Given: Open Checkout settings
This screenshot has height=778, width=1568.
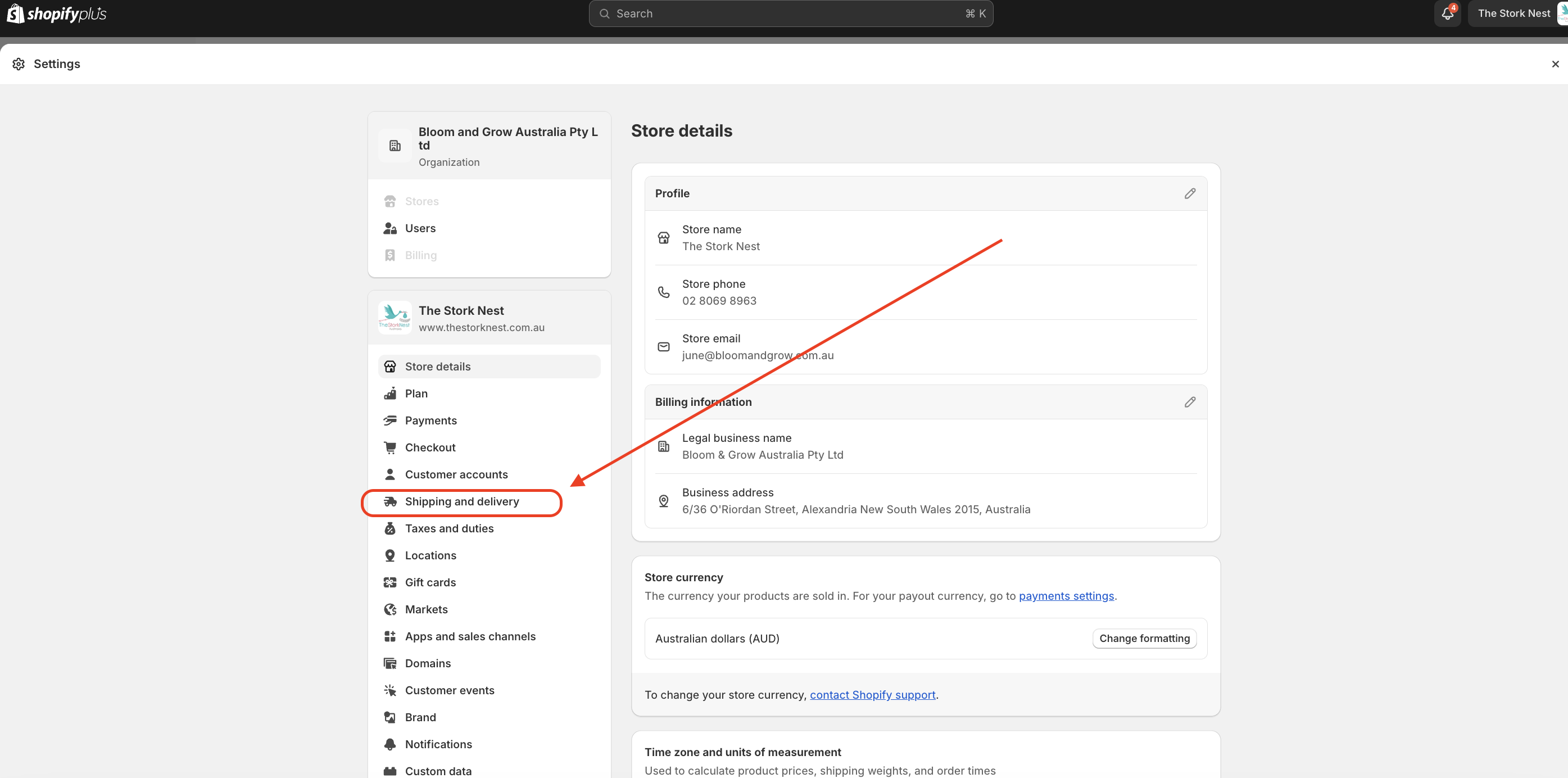Looking at the screenshot, I should click(x=490, y=447).
